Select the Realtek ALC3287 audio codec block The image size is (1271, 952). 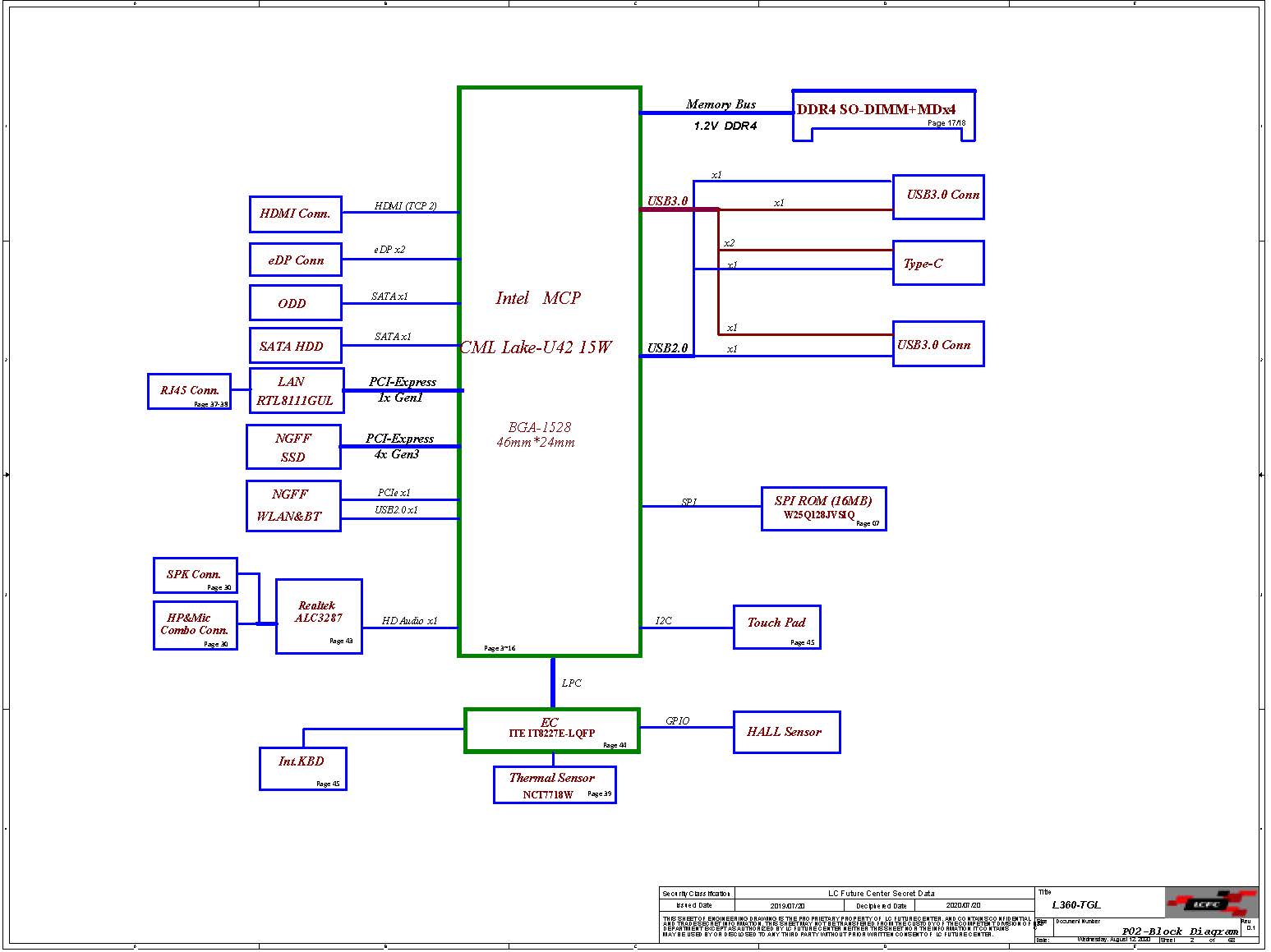coord(319,616)
